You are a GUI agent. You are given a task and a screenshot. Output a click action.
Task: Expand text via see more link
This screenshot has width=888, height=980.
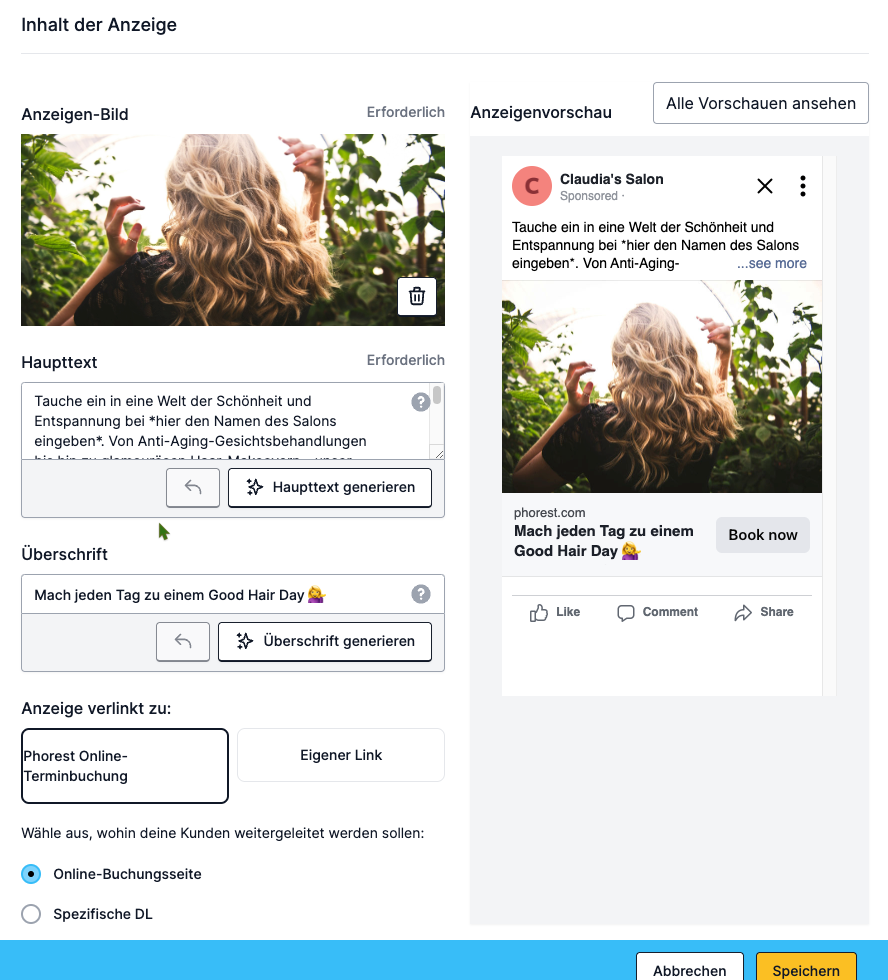coord(772,264)
